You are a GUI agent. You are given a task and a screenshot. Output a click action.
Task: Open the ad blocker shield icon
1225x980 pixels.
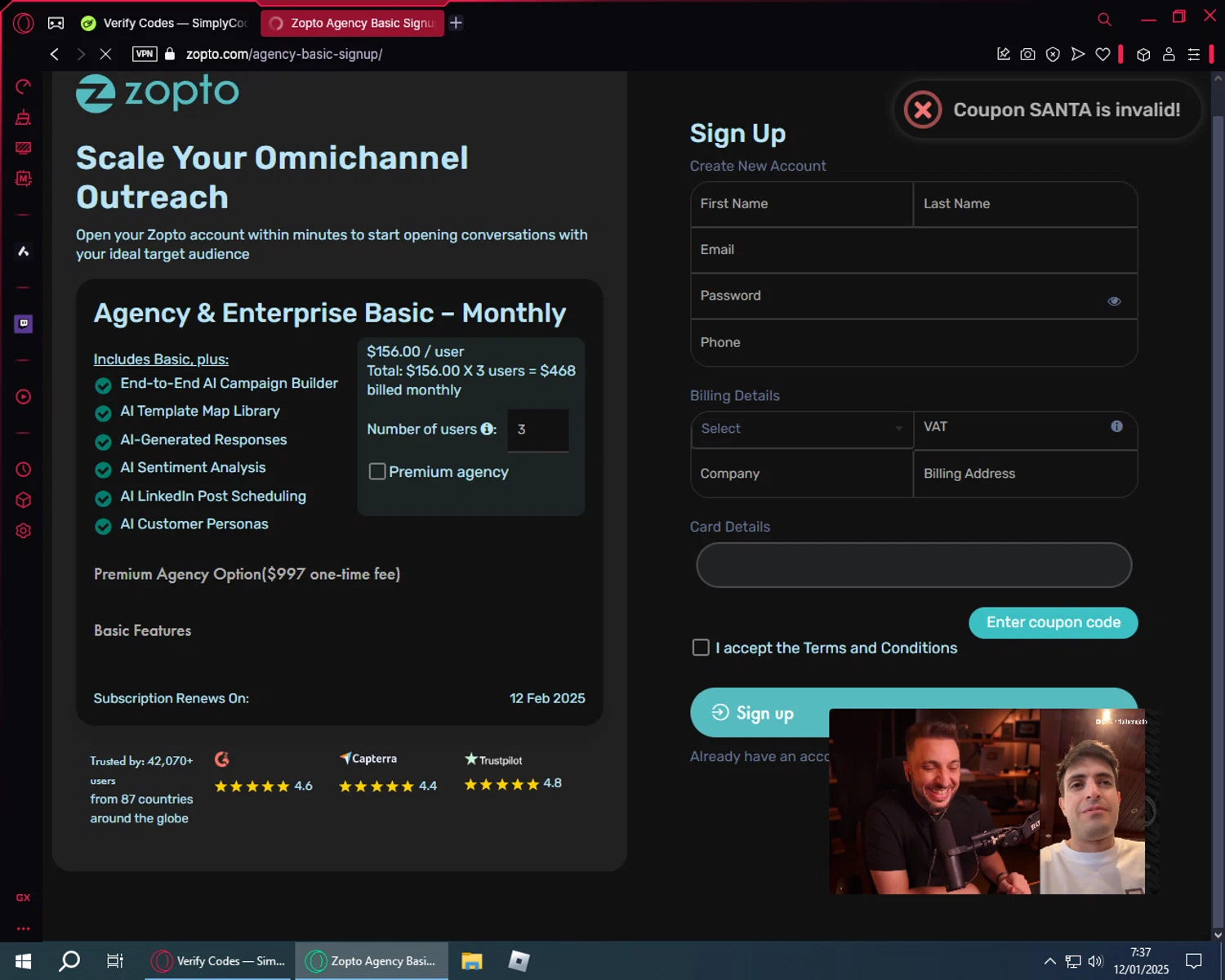[x=1053, y=54]
